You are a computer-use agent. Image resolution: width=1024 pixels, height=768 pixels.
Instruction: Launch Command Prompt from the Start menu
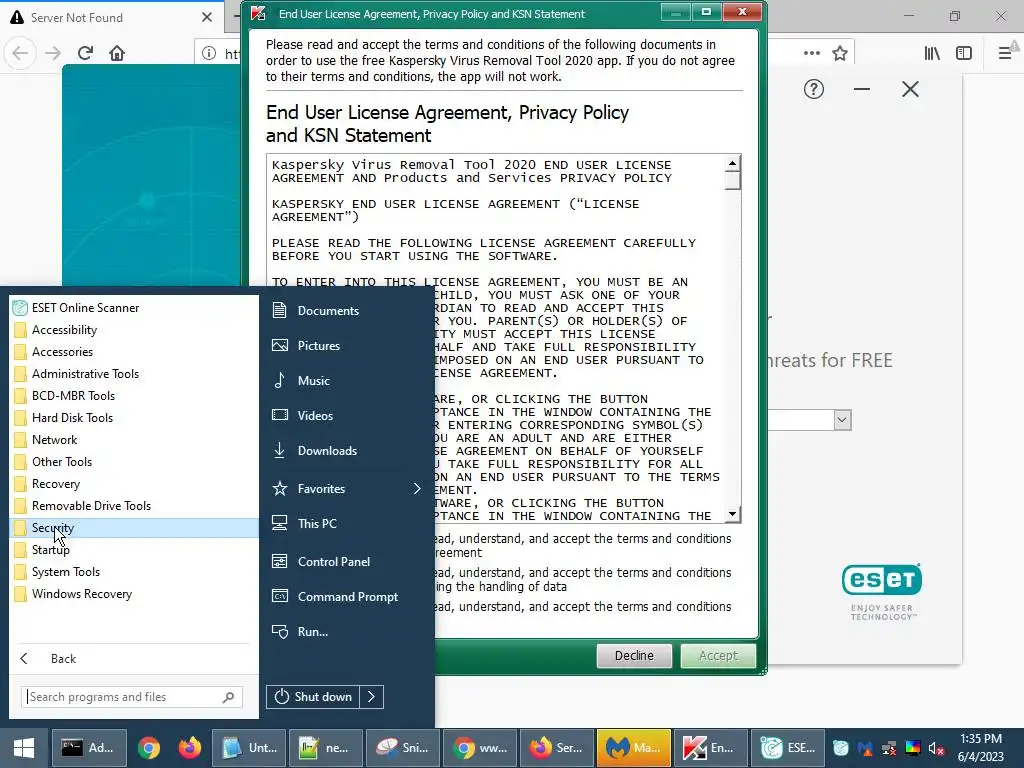tap(347, 597)
